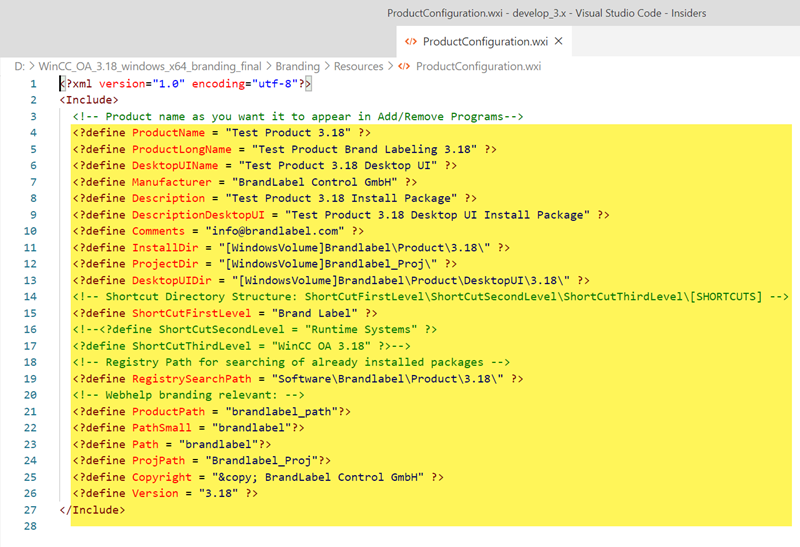Click Comments define variable

pos(158,231)
